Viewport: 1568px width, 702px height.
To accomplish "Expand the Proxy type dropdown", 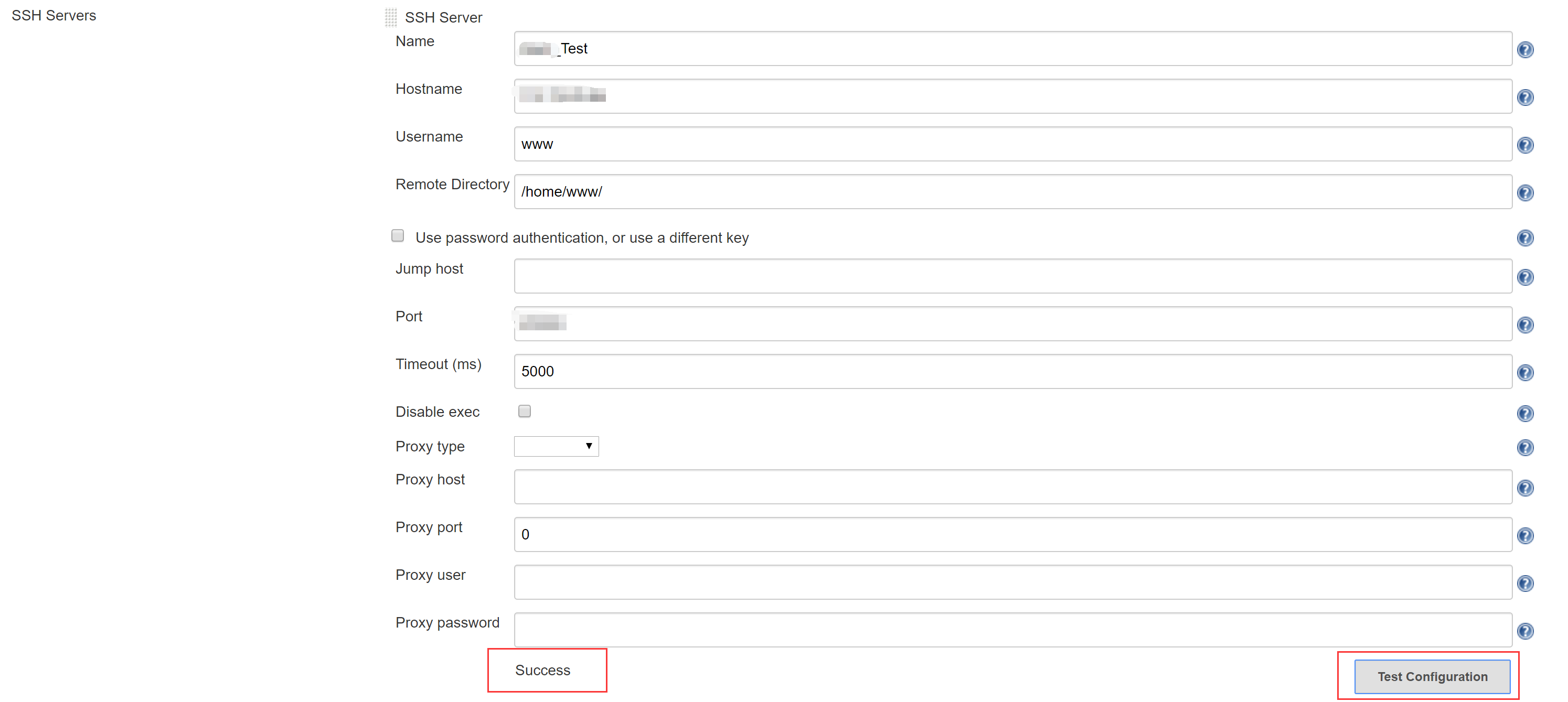I will tap(556, 446).
